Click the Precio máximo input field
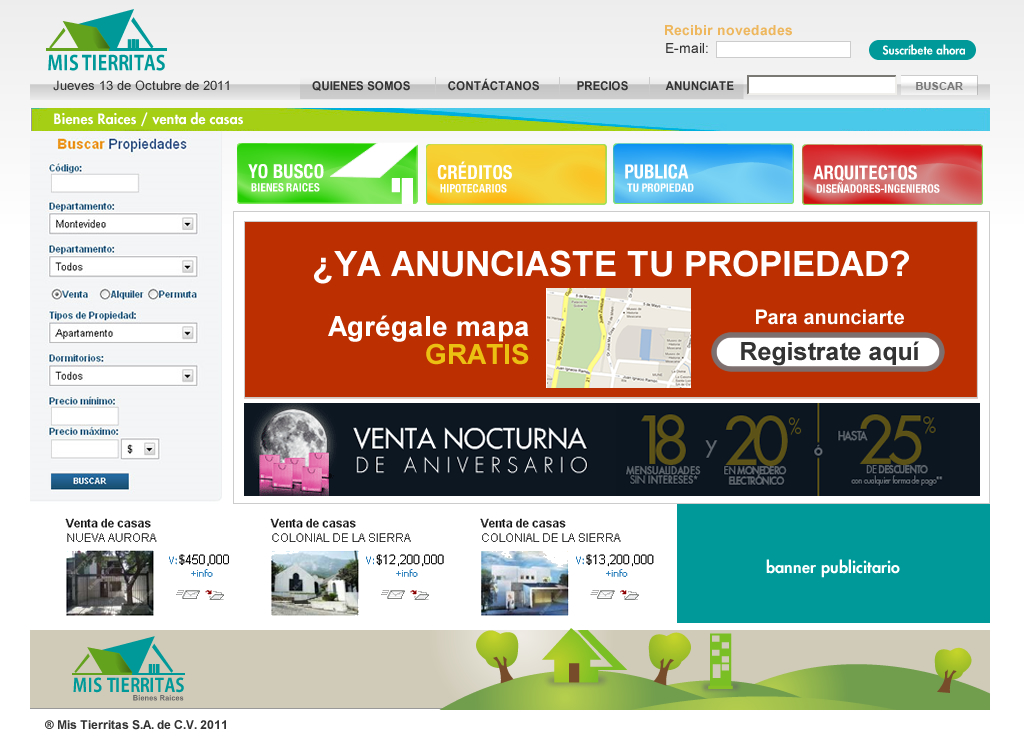The height and width of the screenshot is (750, 1024). click(x=85, y=448)
